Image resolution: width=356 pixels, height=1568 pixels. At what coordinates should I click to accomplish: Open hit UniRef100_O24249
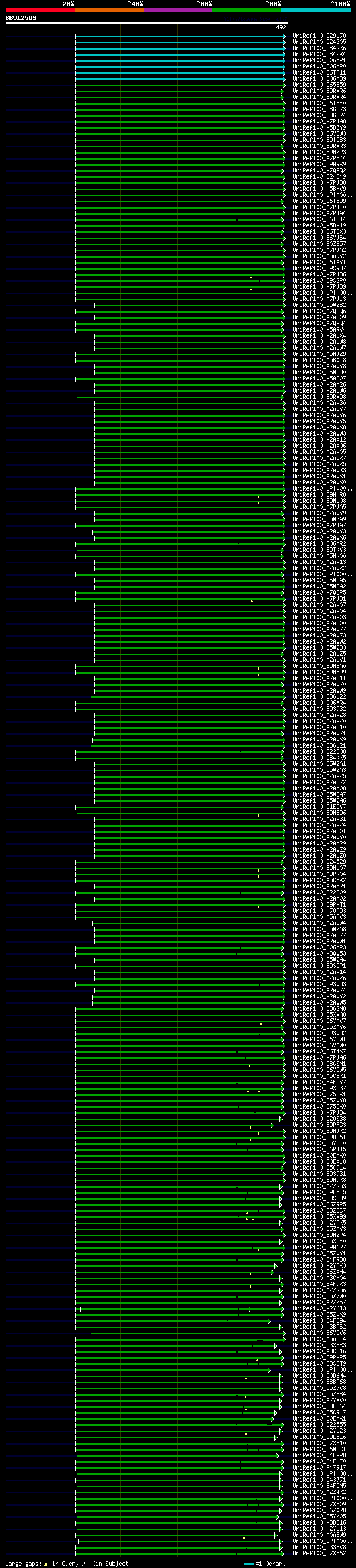tap(319, 176)
